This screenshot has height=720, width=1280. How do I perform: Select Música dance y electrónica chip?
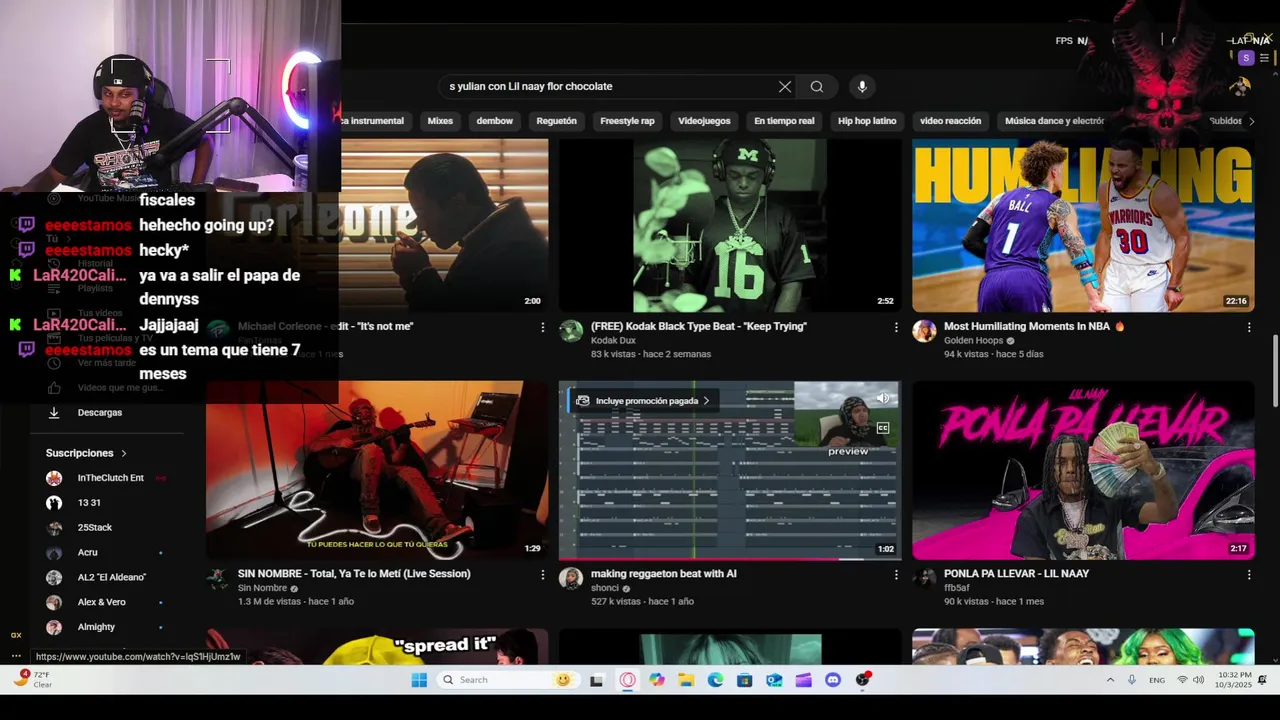[1054, 121]
